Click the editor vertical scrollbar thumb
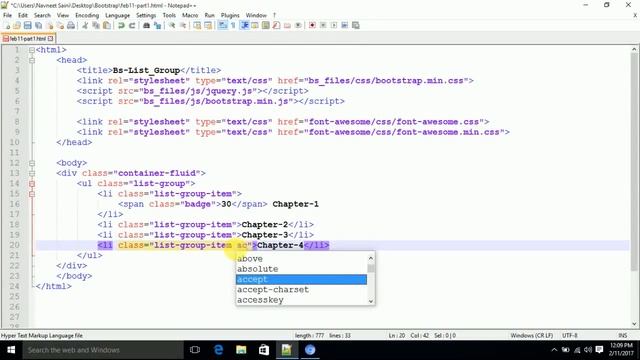The height and width of the screenshot is (360, 640). (634, 161)
